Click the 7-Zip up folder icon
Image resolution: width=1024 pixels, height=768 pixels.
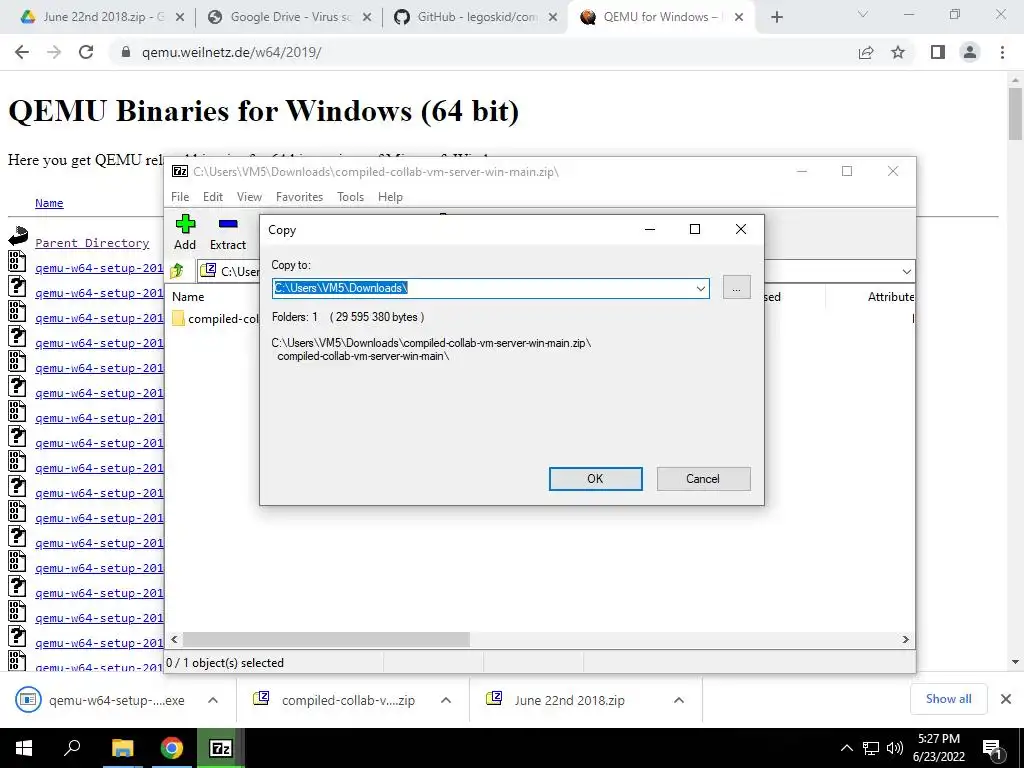177,271
